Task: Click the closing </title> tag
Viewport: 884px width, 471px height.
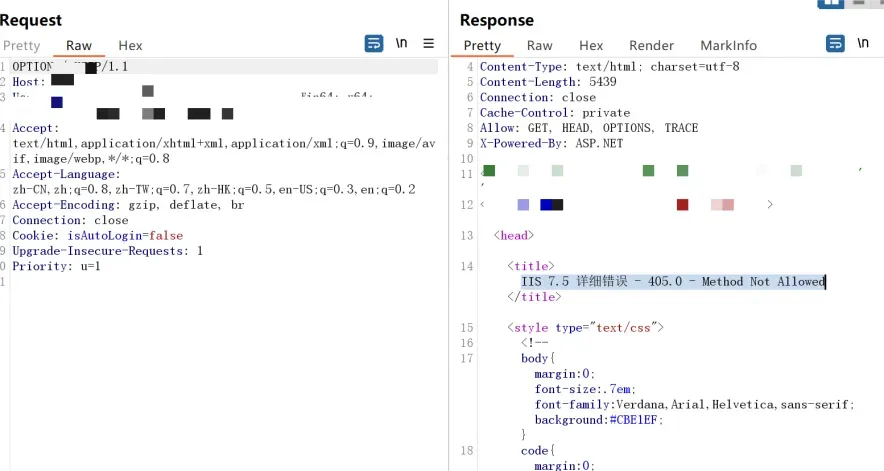Action: [534, 297]
